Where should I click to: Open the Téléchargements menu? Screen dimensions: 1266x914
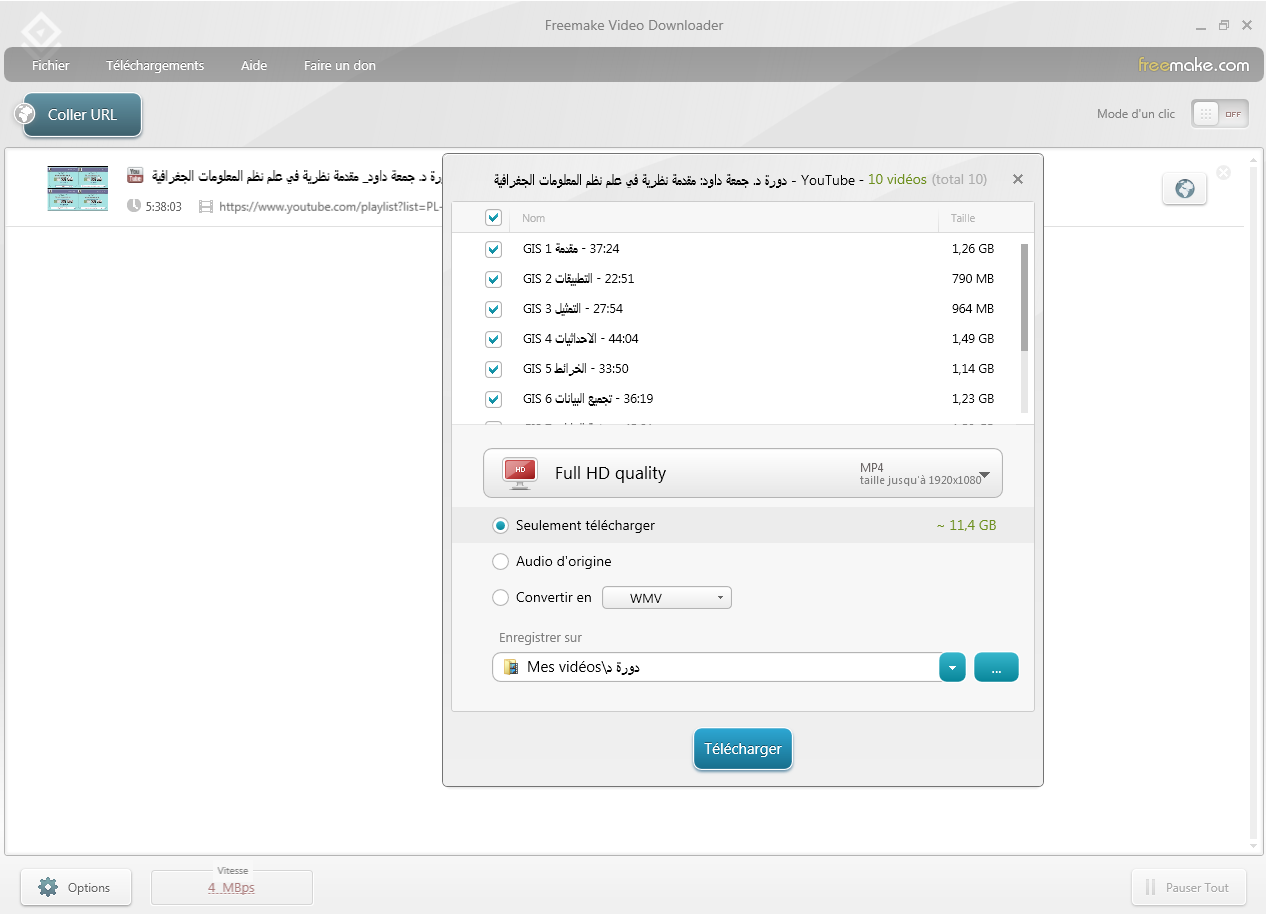click(x=155, y=65)
